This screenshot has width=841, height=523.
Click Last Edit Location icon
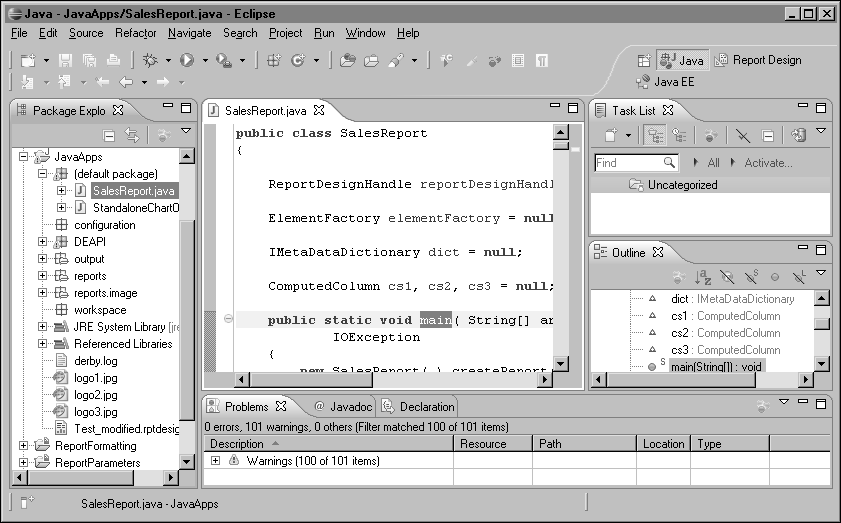(102, 82)
